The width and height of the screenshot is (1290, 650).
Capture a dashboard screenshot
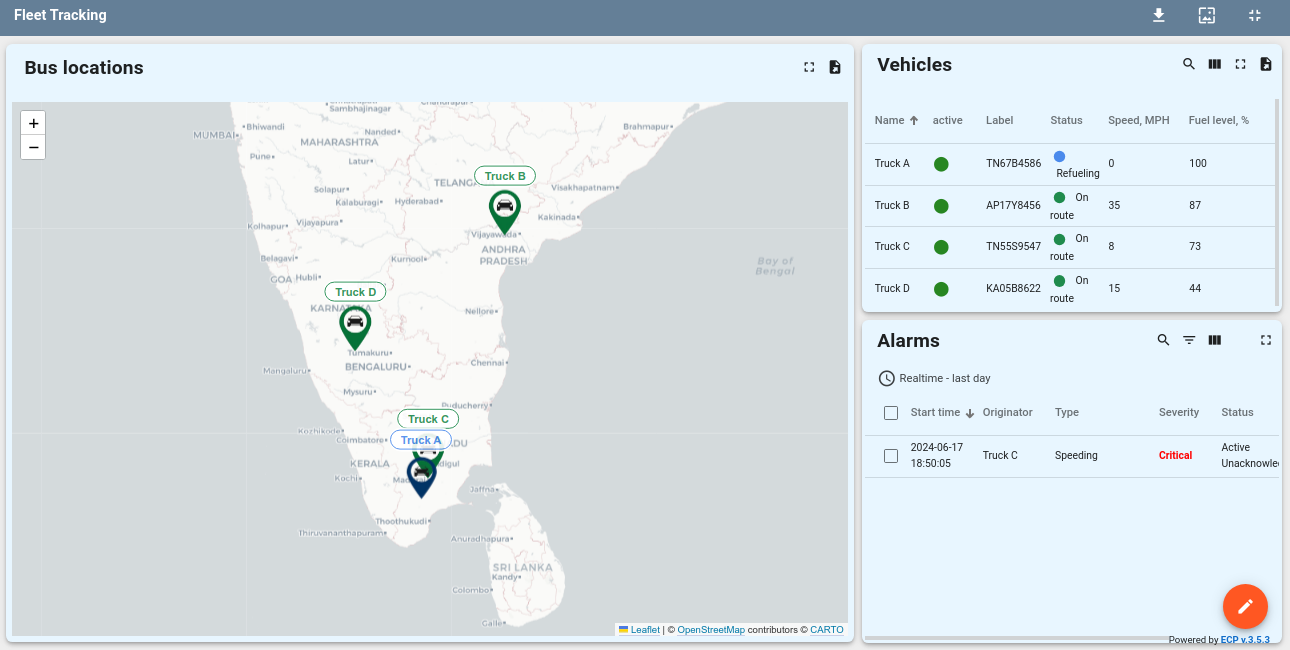1206,15
